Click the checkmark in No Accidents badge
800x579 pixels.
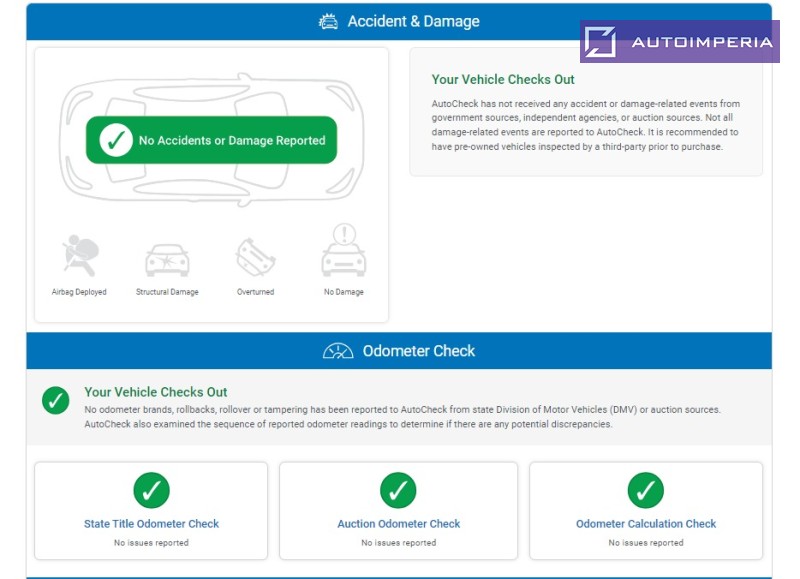(x=116, y=140)
